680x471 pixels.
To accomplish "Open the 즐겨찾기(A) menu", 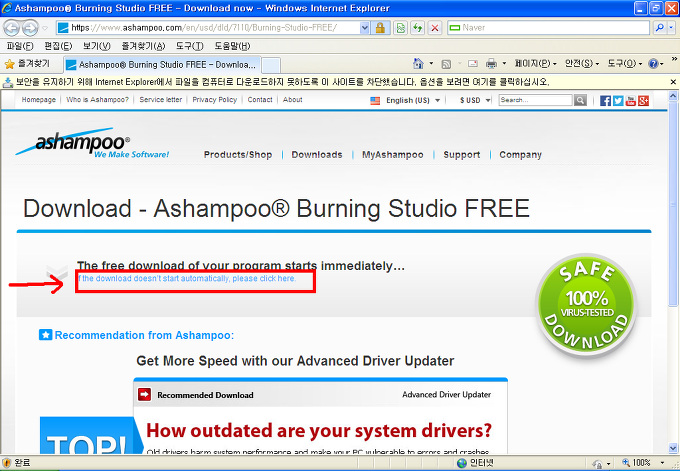I will tap(143, 46).
